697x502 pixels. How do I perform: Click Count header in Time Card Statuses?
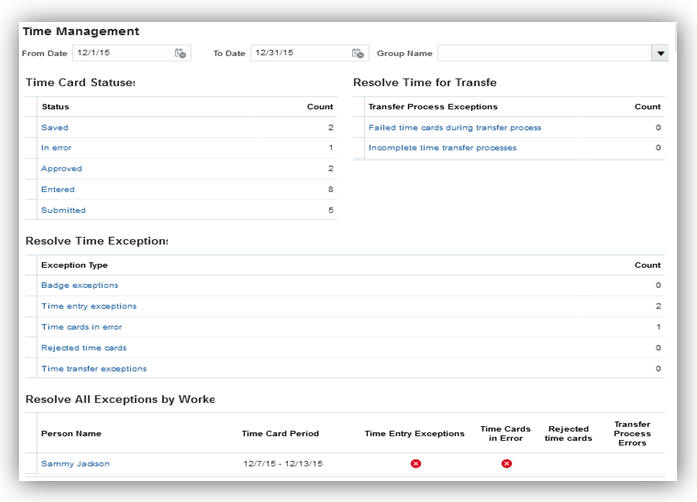pyautogui.click(x=320, y=107)
